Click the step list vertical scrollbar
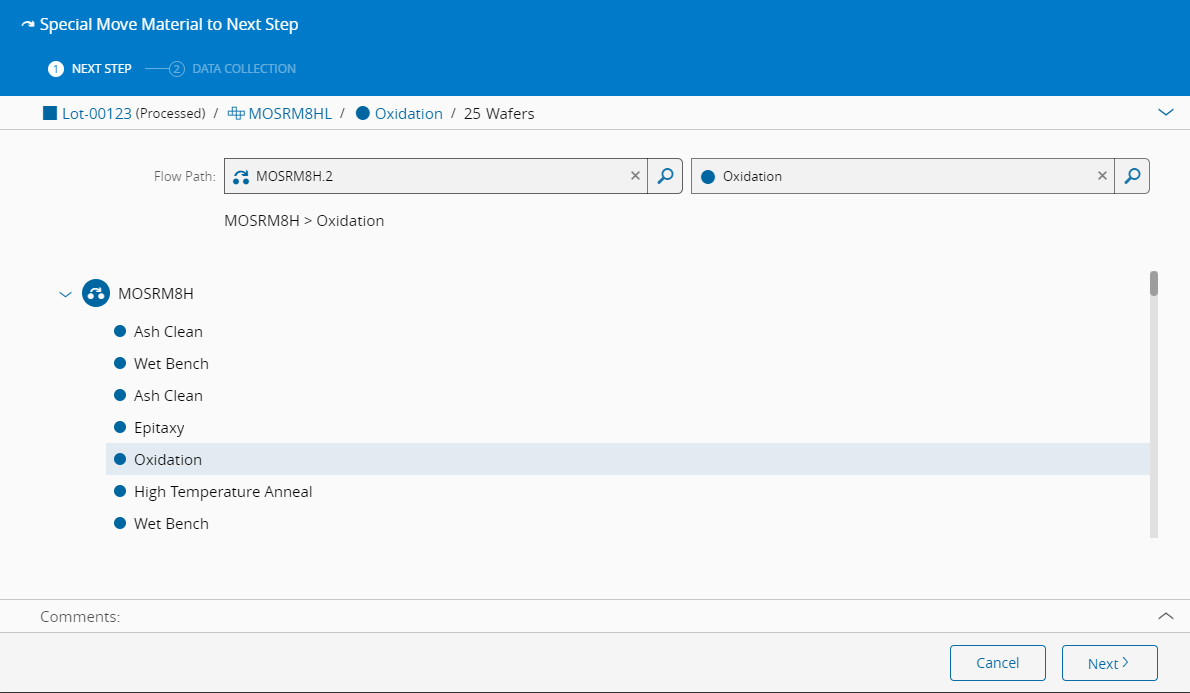This screenshot has height=693, width=1190. coord(1154,400)
